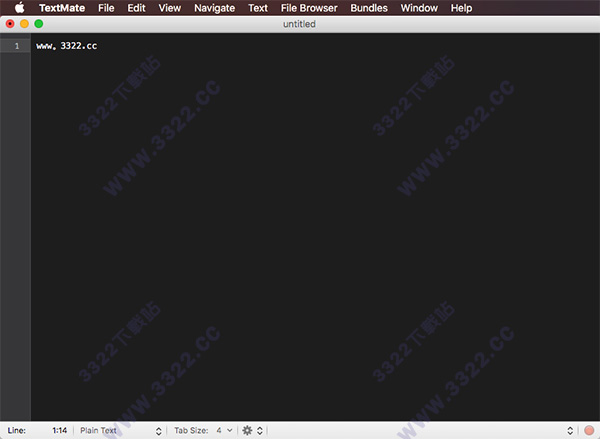Open the Help menu
600x439 pixels.
[x=461, y=8]
